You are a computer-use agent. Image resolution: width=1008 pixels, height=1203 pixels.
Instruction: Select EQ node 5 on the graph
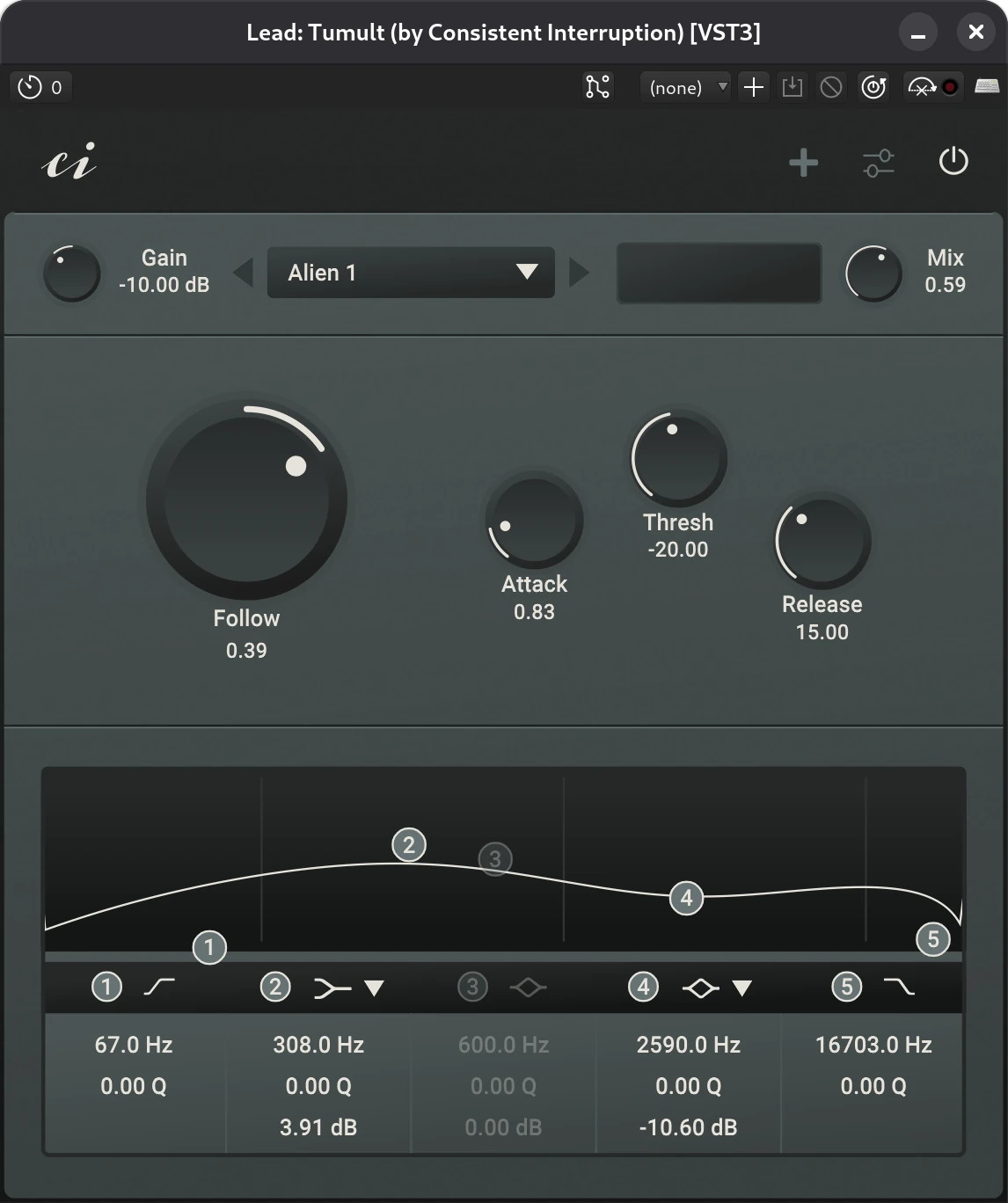[933, 939]
